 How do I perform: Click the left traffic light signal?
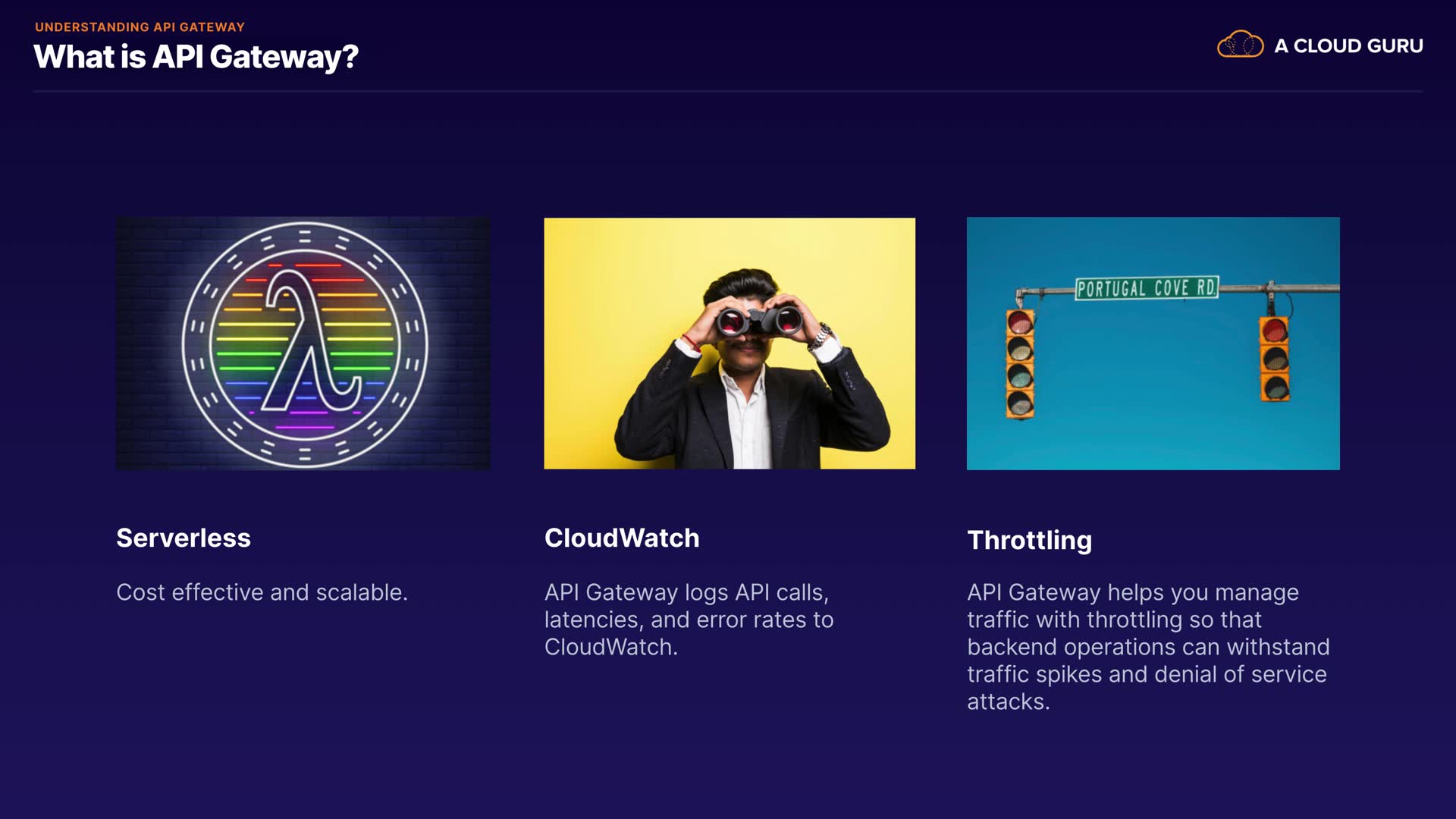point(1020,364)
